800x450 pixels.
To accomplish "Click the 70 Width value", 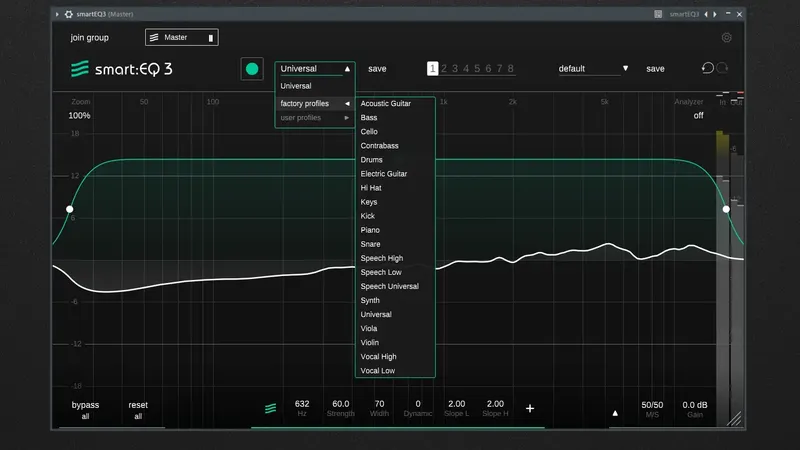I will 379,404.
